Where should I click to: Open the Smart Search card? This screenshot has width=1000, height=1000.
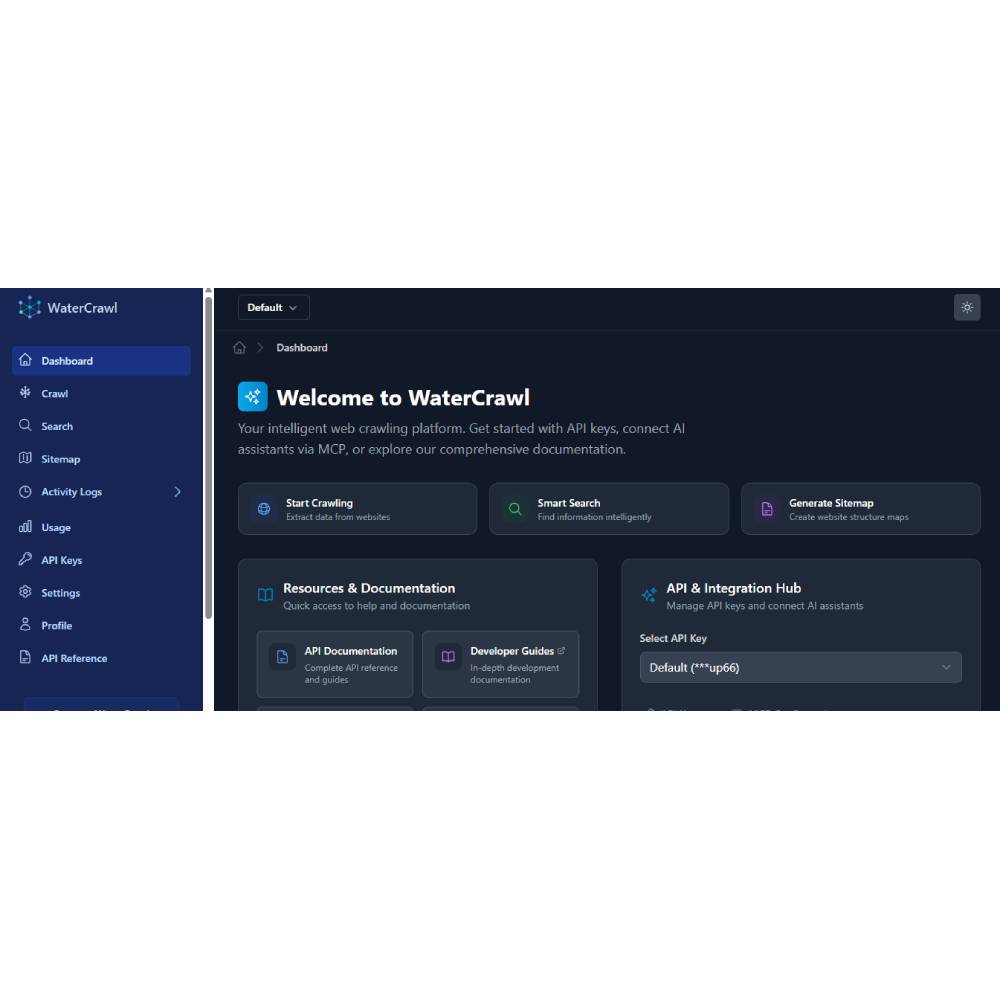click(x=609, y=508)
